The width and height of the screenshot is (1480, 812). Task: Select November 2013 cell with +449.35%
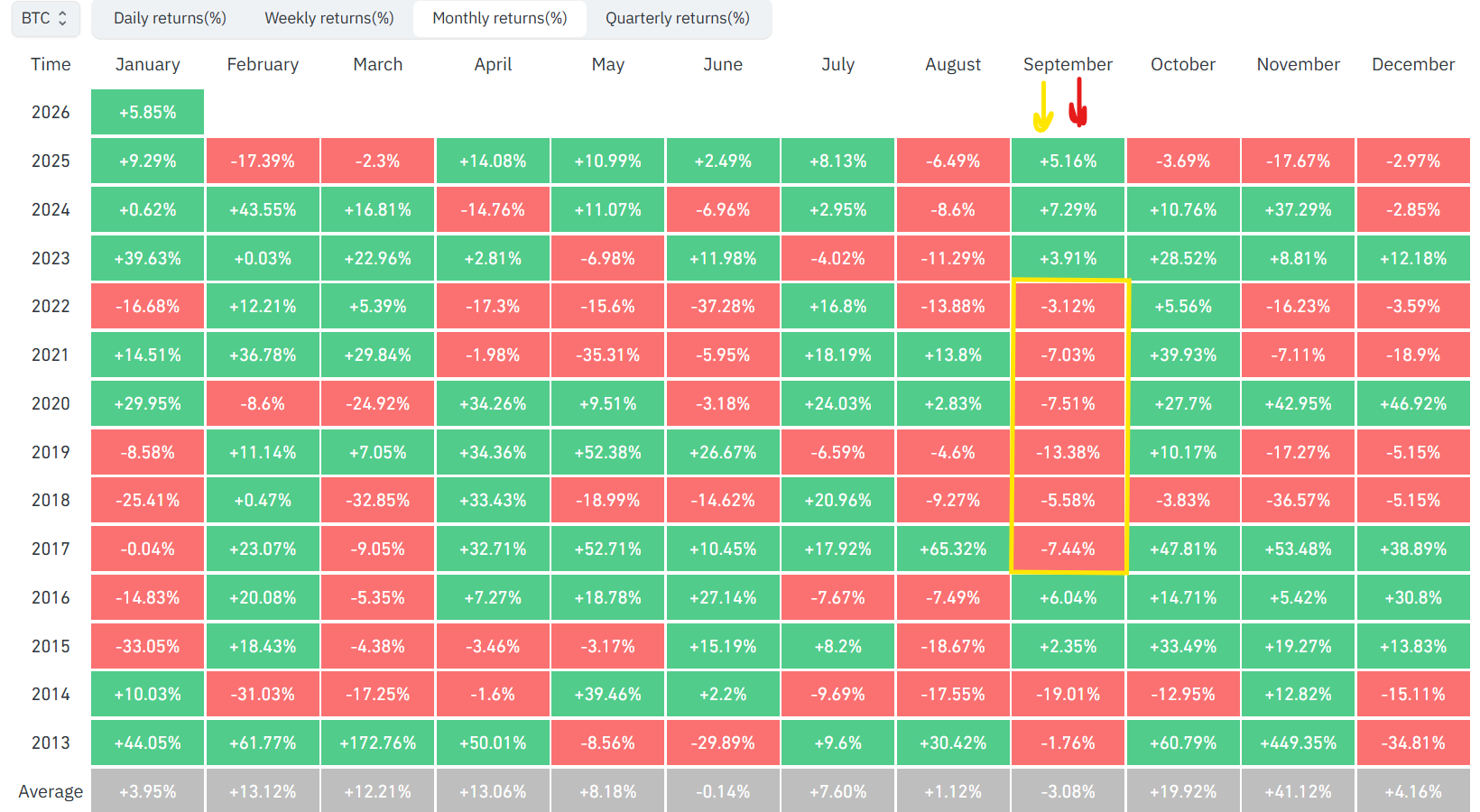point(1298,743)
